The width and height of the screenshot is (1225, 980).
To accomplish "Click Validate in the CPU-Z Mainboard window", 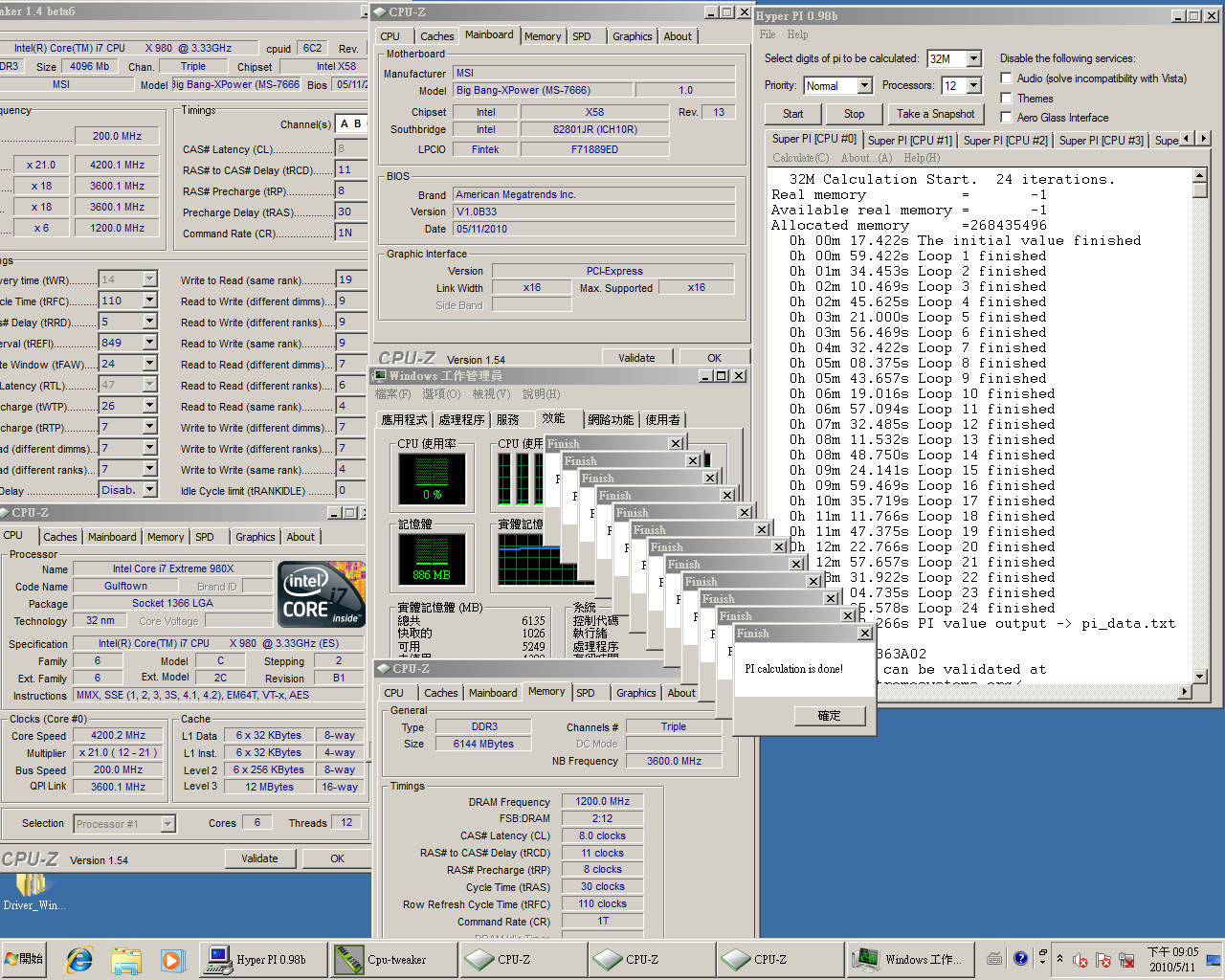I will pos(637,358).
